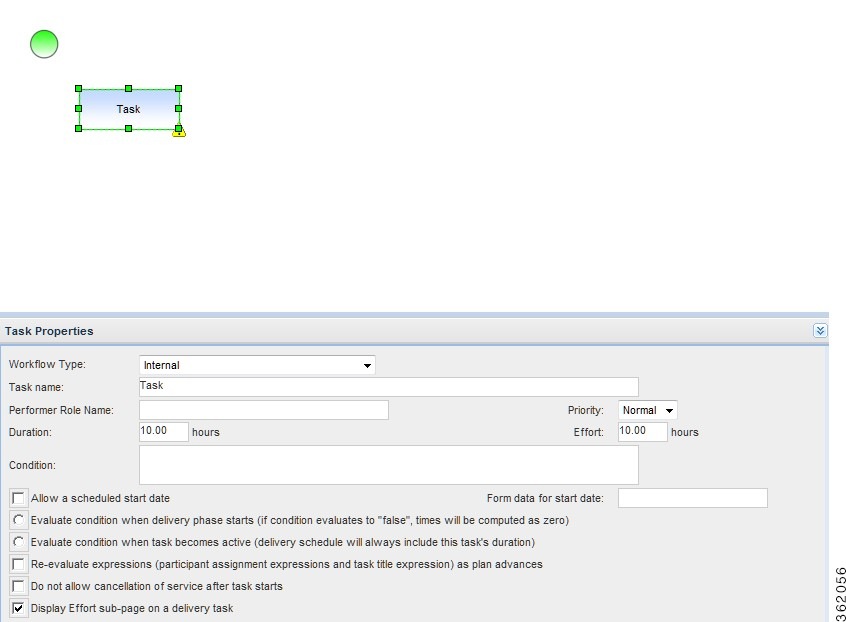Image resolution: width=846 pixels, height=622 pixels.
Task: Select "Evaluate condition when task becomes active"
Action: (17, 541)
